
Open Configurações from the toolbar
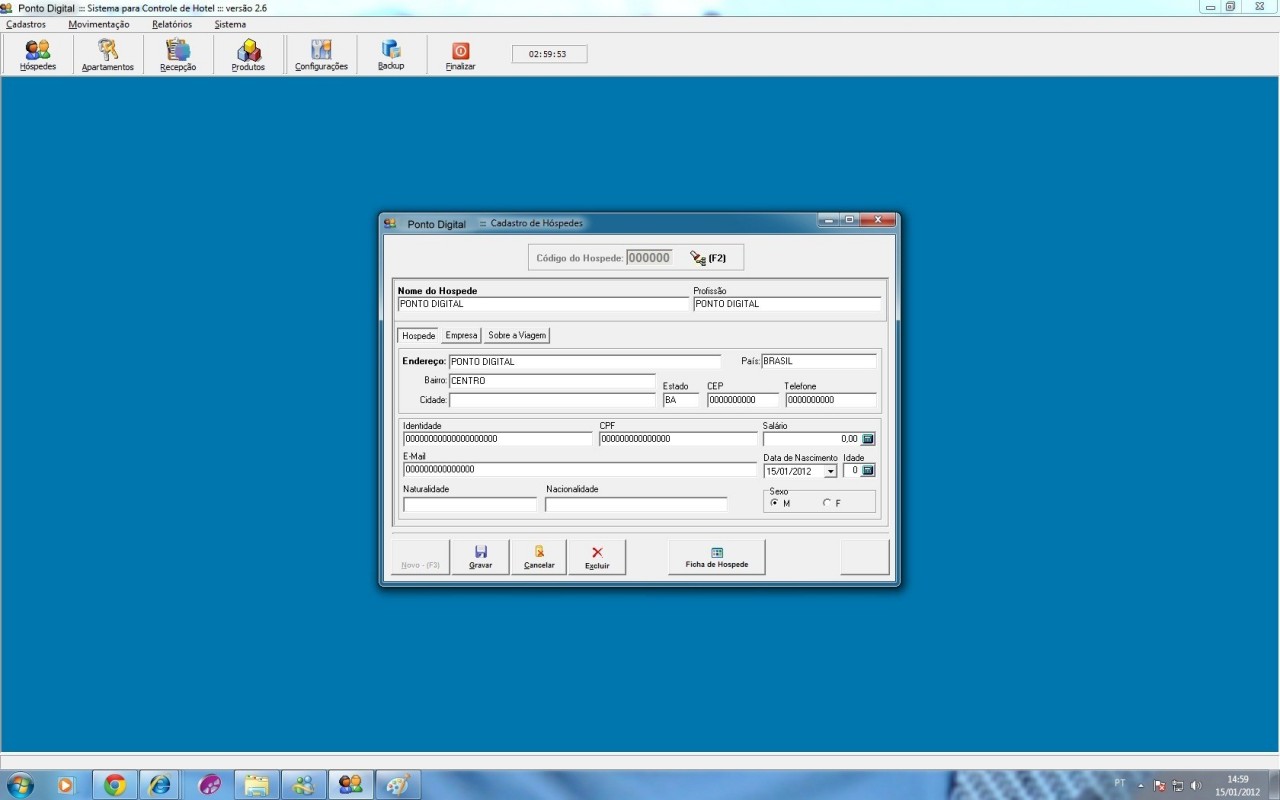coord(320,54)
